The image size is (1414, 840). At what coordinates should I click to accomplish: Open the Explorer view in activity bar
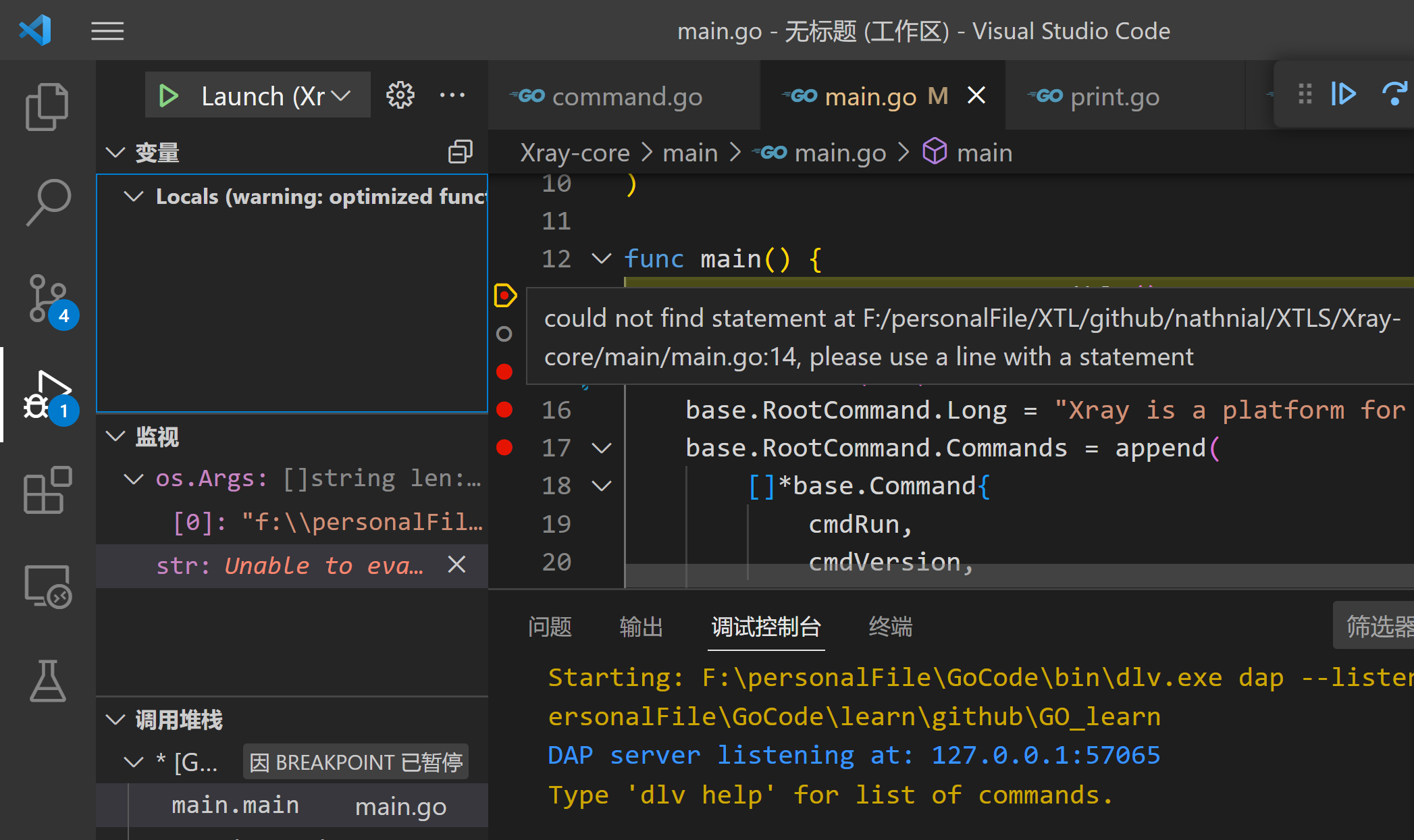(x=47, y=107)
